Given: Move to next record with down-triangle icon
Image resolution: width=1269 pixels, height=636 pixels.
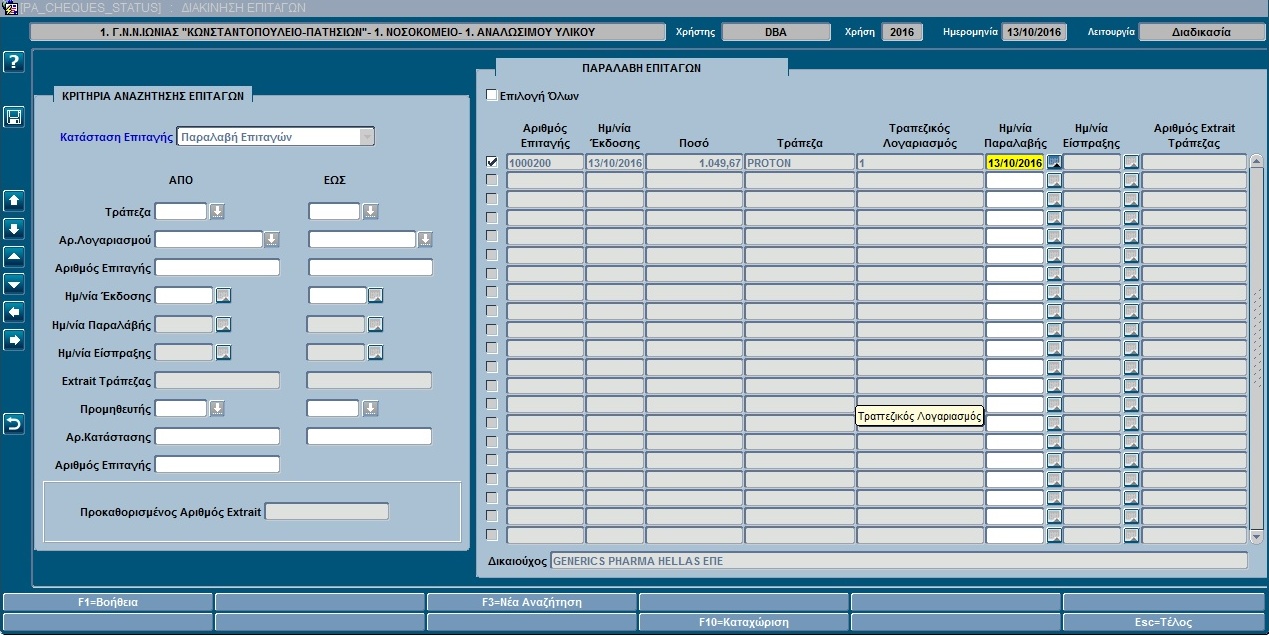Looking at the screenshot, I should (x=14, y=284).
